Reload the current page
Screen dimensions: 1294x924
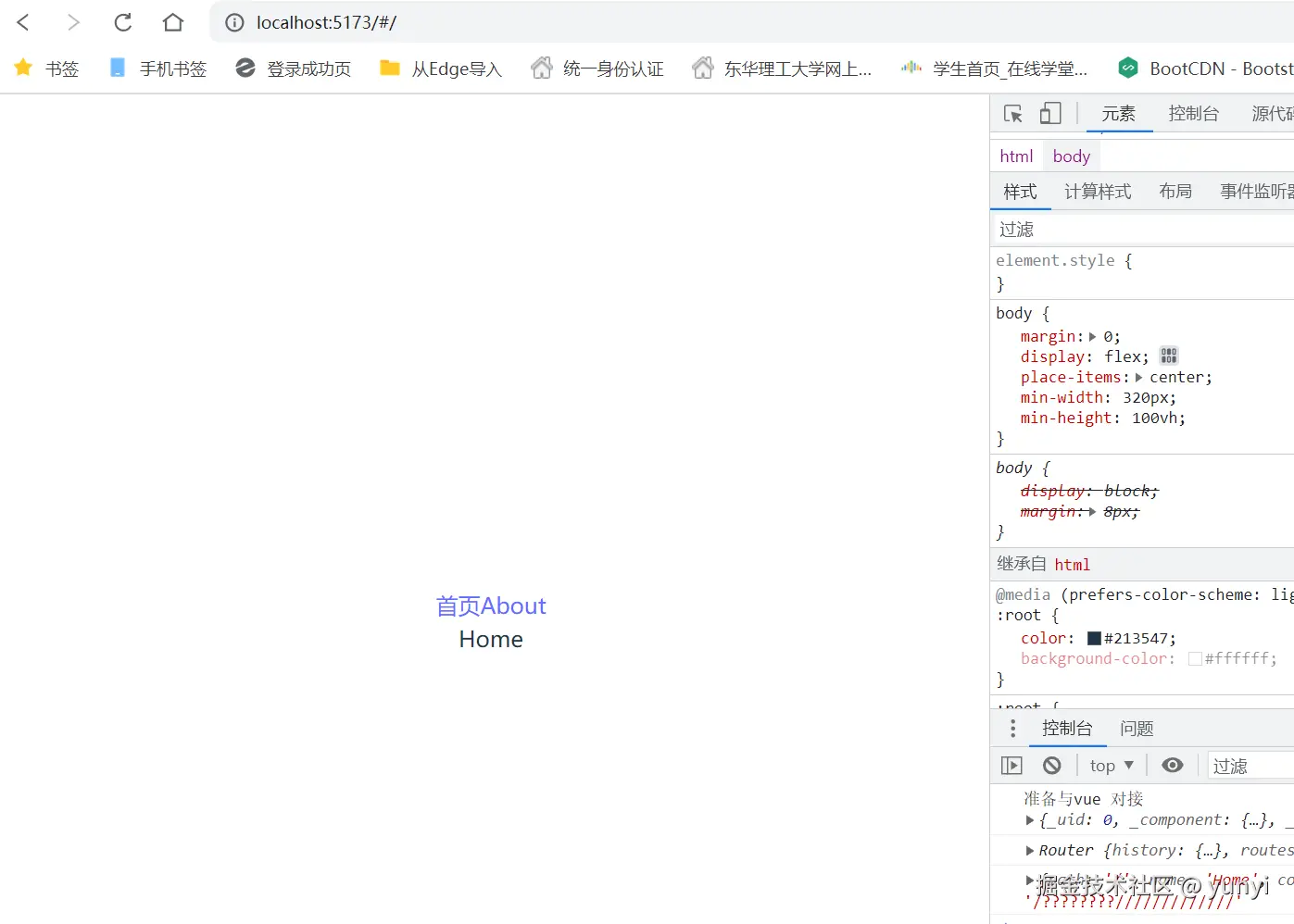click(x=123, y=22)
